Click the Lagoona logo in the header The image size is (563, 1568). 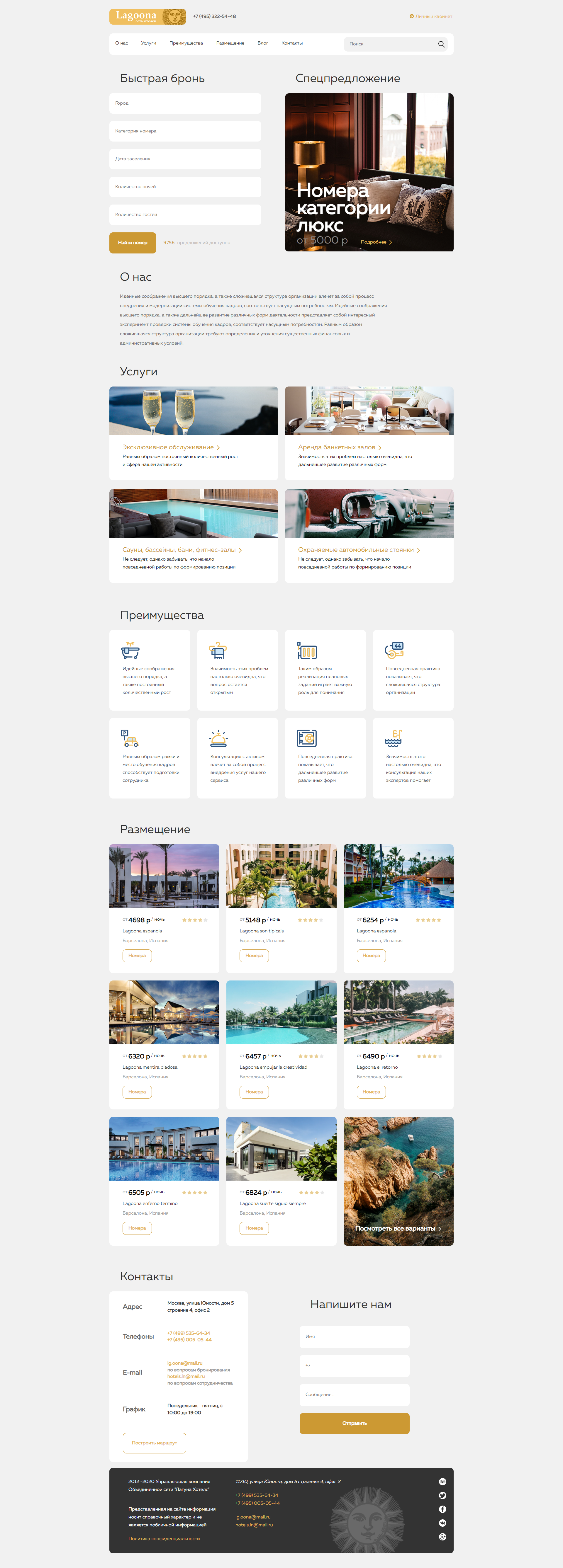147,16
